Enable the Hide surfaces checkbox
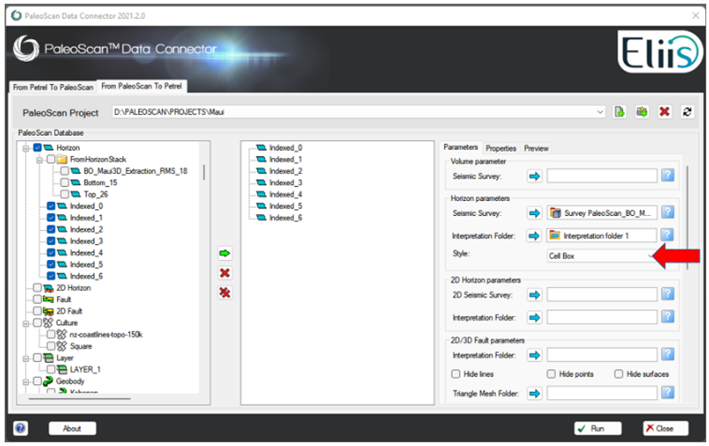Screen dimensions: 709x446 619,374
